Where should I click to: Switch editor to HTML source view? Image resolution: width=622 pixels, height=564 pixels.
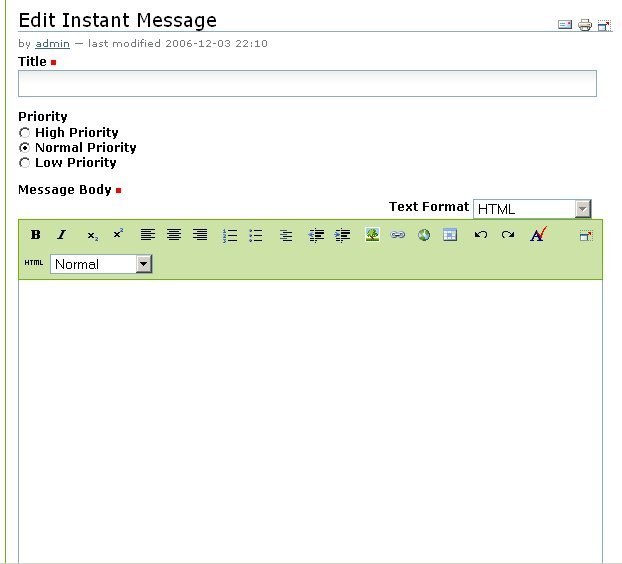[x=34, y=264]
